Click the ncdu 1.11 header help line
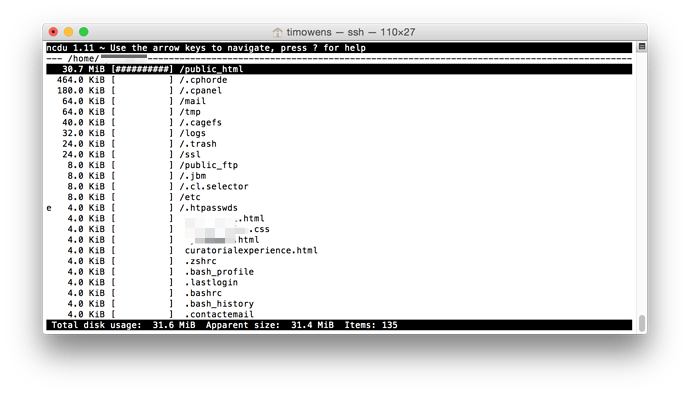The width and height of the screenshot is (690, 395). coord(339,48)
